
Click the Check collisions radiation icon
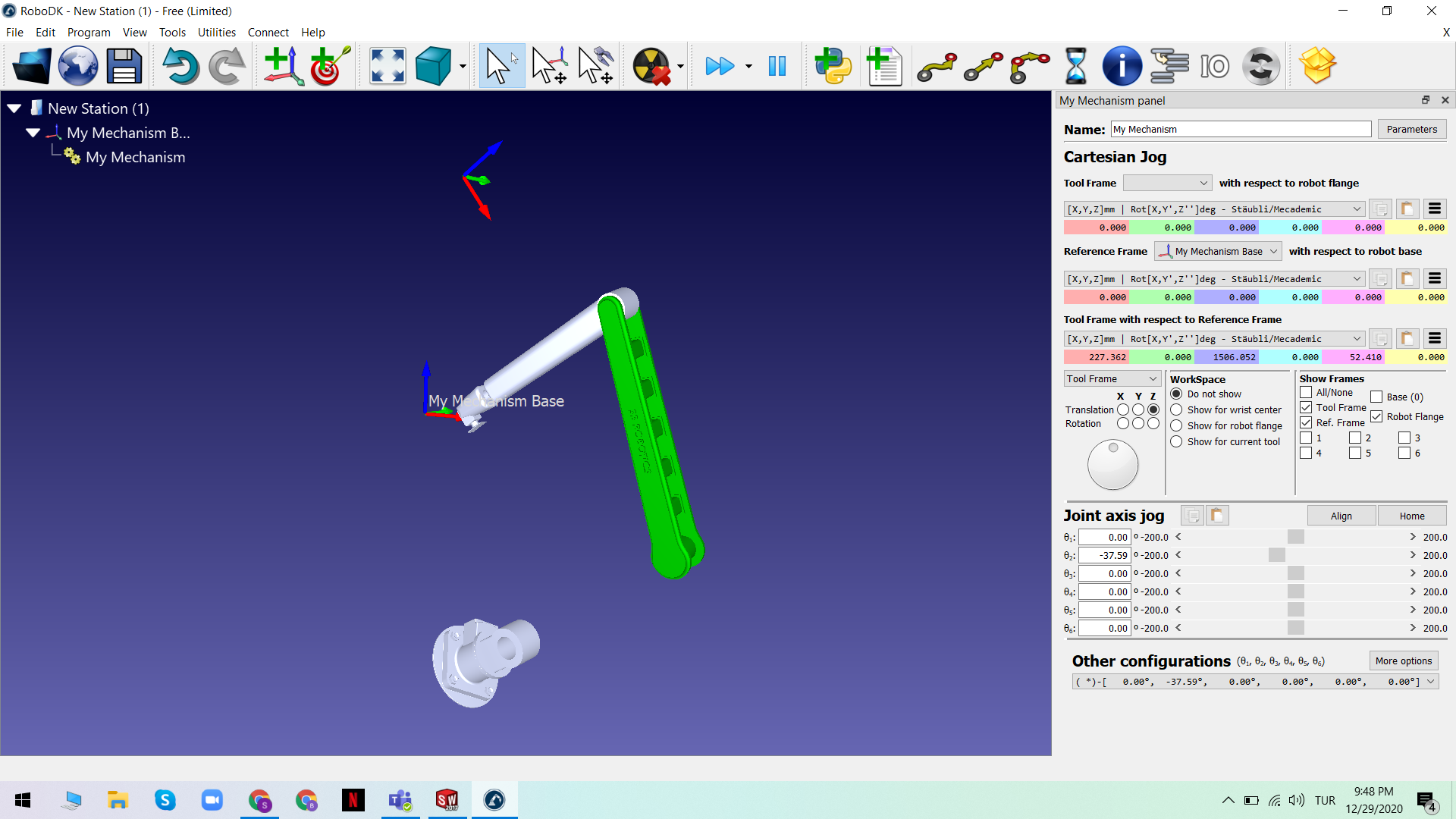click(x=651, y=66)
